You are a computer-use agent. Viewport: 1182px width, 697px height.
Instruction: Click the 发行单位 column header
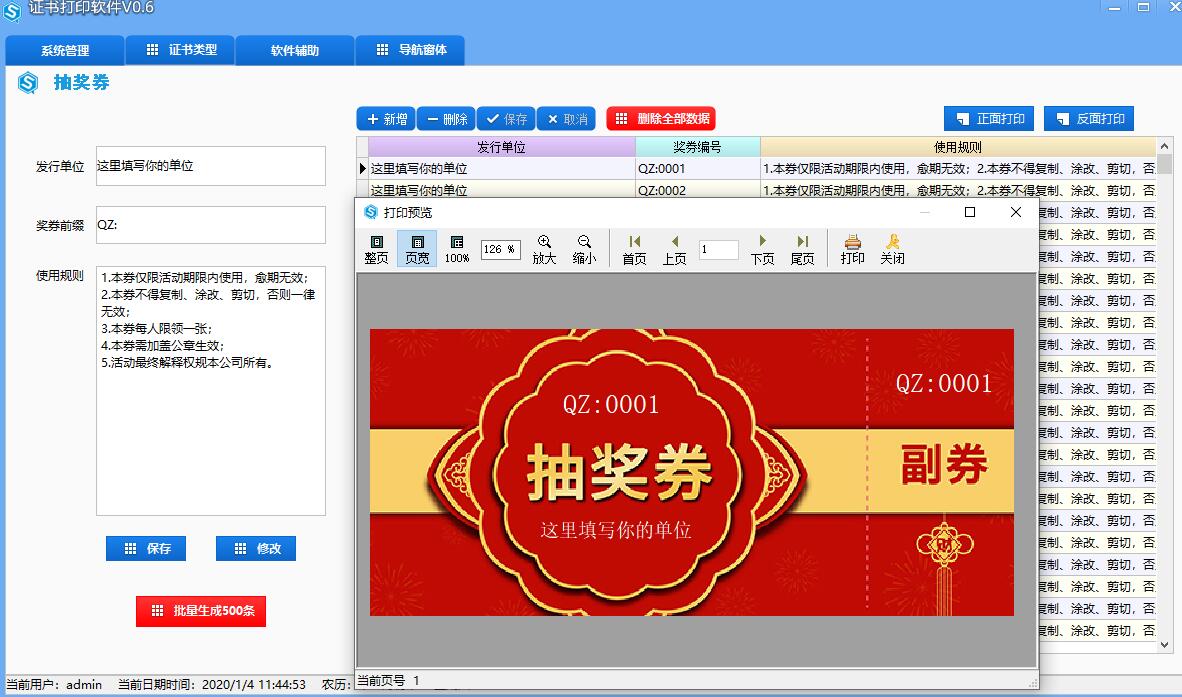[x=501, y=147]
